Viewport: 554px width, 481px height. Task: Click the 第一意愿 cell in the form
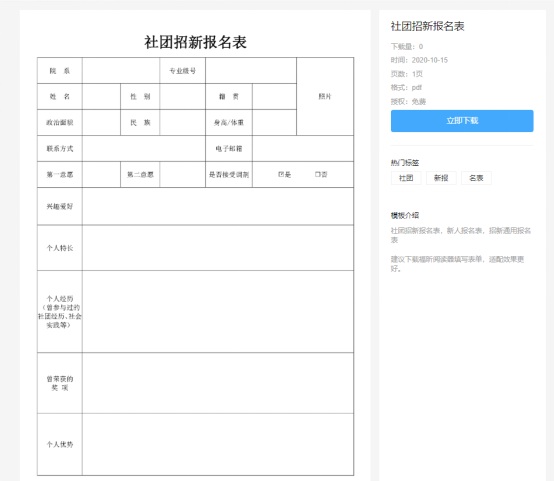tap(60, 174)
